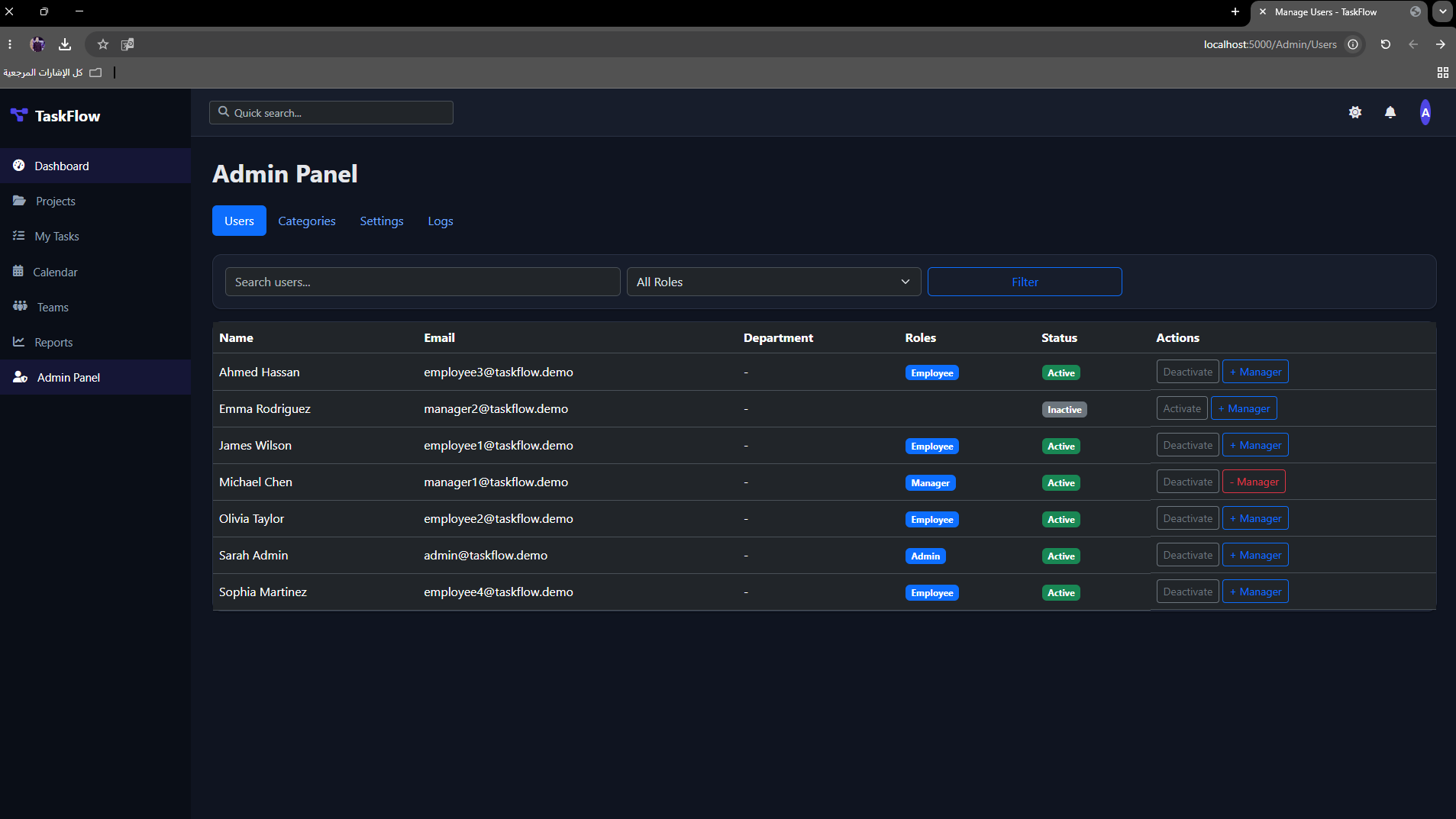Click Olivia Taylor's Employee role badge

coord(931,519)
